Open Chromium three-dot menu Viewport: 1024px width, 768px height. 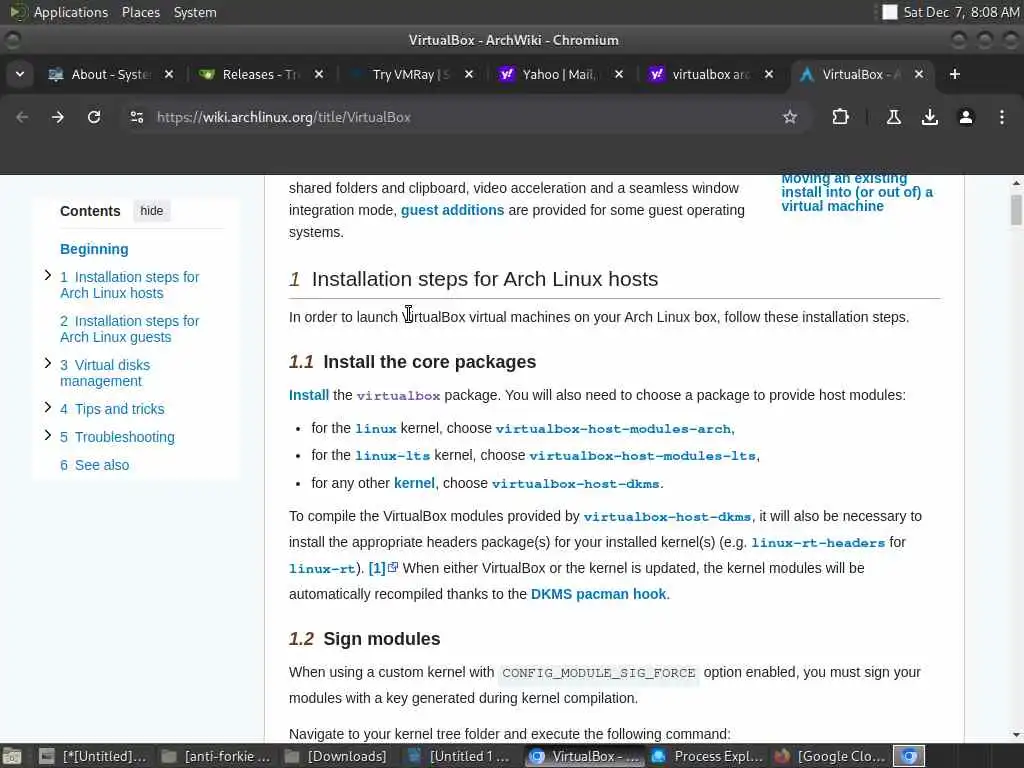point(1002,117)
